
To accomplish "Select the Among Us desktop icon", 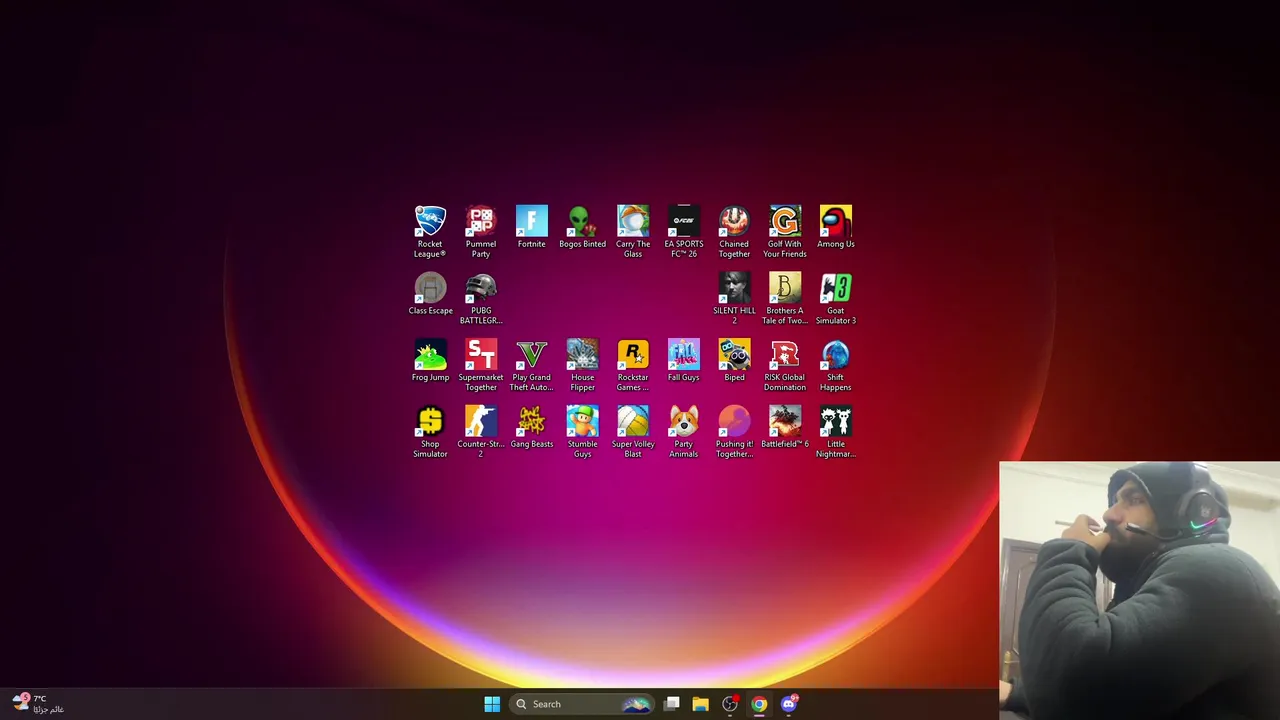I will [836, 222].
